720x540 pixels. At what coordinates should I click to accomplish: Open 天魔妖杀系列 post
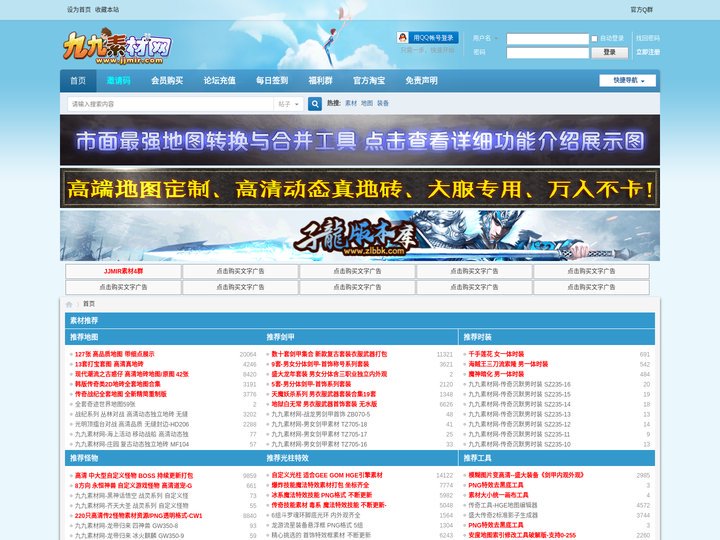coord(324,394)
